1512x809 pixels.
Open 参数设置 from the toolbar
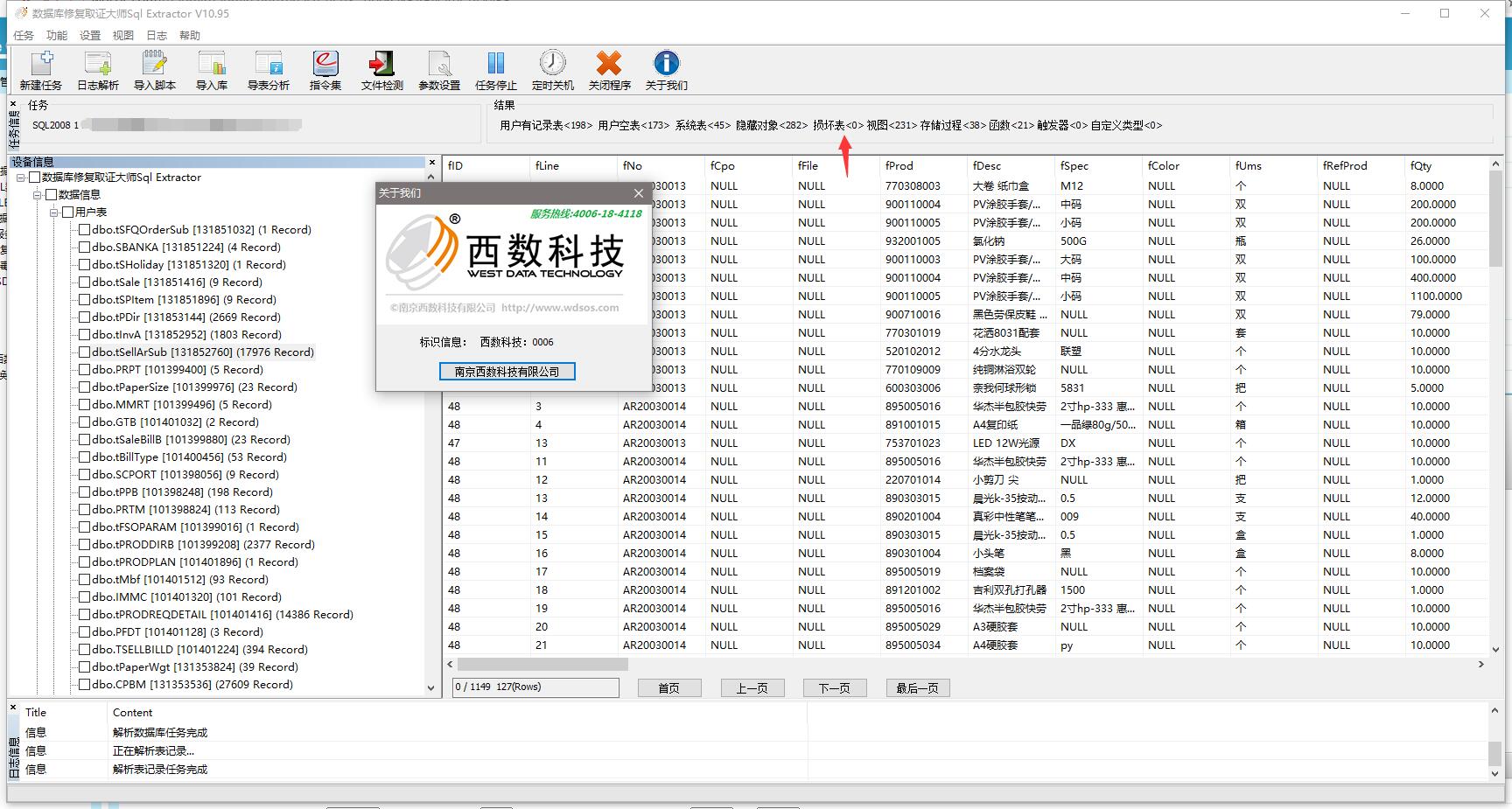pos(439,70)
